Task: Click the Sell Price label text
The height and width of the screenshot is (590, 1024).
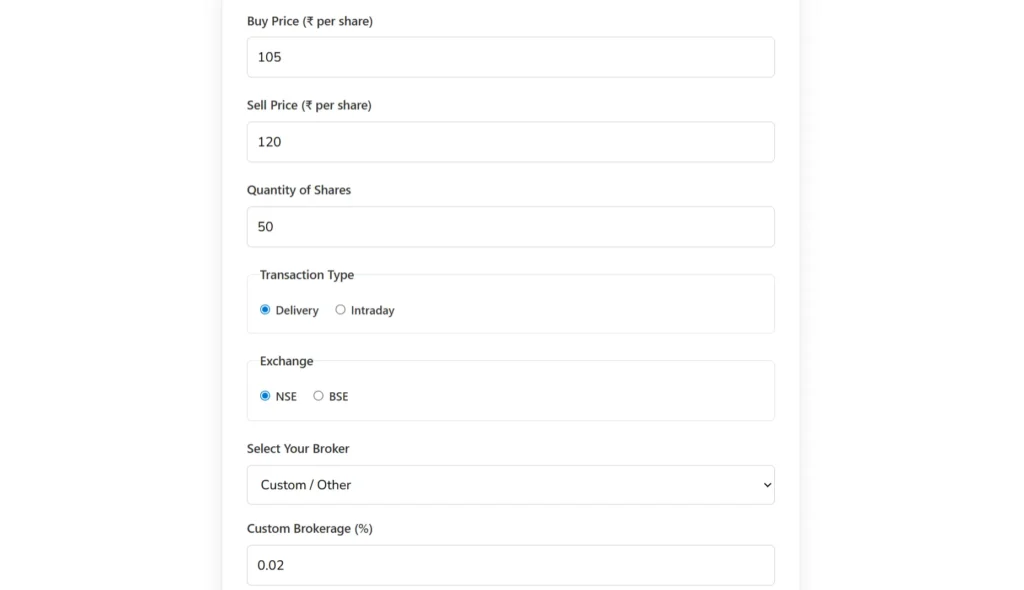Action: [x=309, y=105]
